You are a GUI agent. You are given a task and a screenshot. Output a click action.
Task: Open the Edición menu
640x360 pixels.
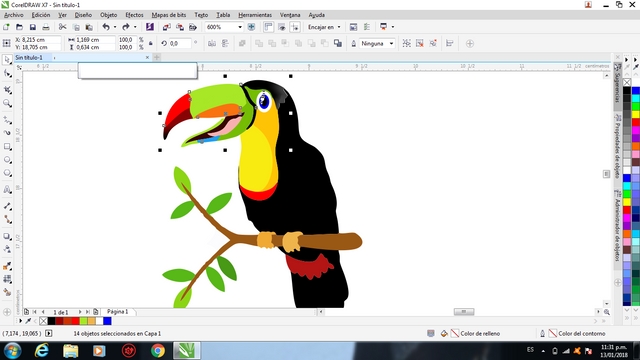(x=41, y=15)
